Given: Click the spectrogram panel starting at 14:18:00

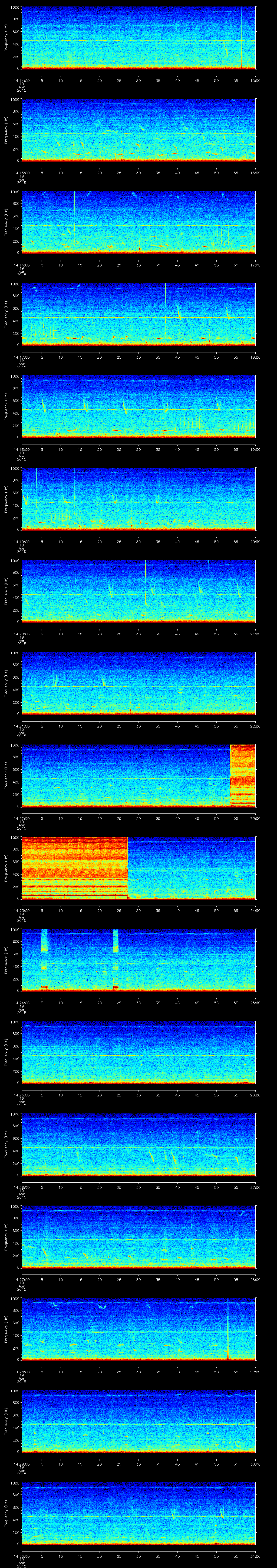Looking at the screenshot, I should click(138, 407).
